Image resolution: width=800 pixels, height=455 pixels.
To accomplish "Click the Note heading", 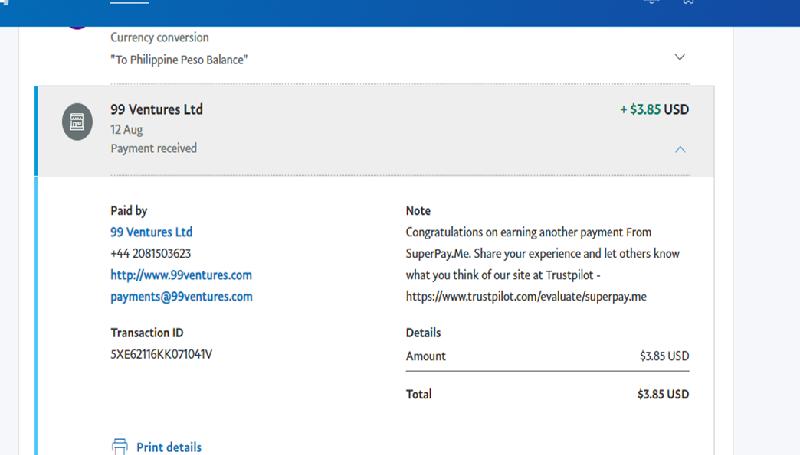I will (x=418, y=211).
